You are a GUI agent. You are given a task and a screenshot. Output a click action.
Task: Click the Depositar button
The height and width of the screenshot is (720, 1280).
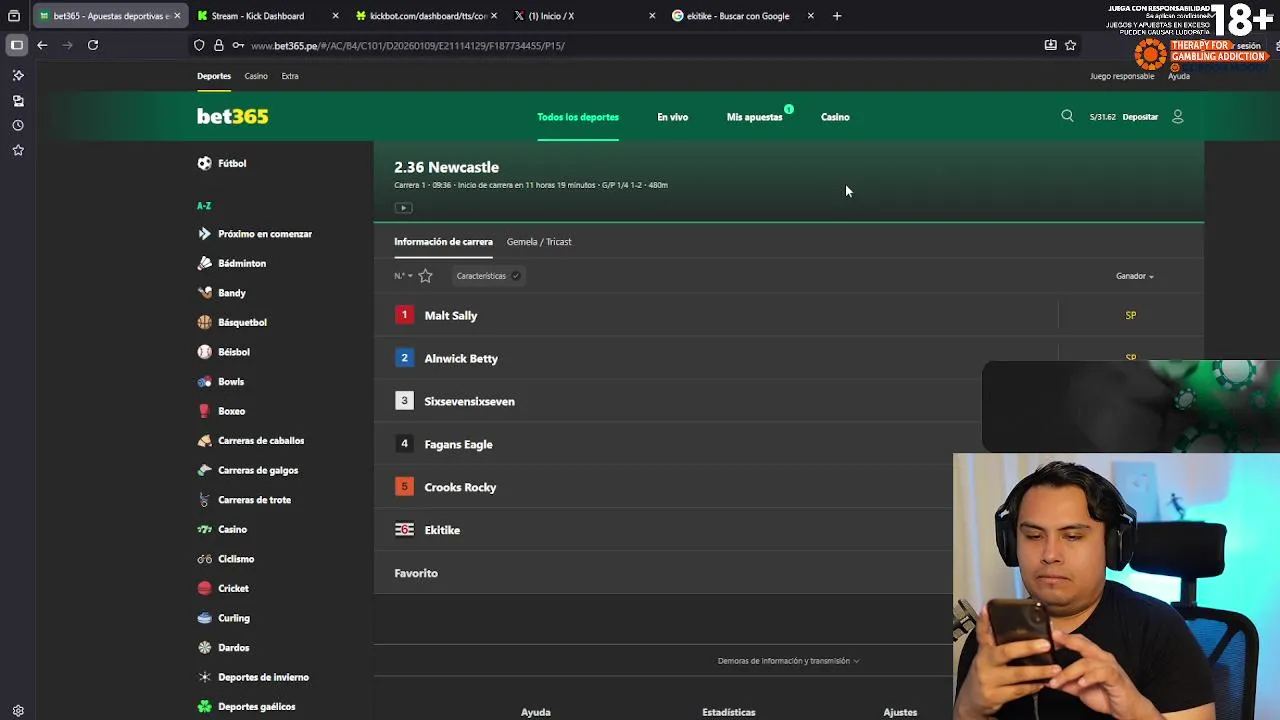[x=1140, y=117]
